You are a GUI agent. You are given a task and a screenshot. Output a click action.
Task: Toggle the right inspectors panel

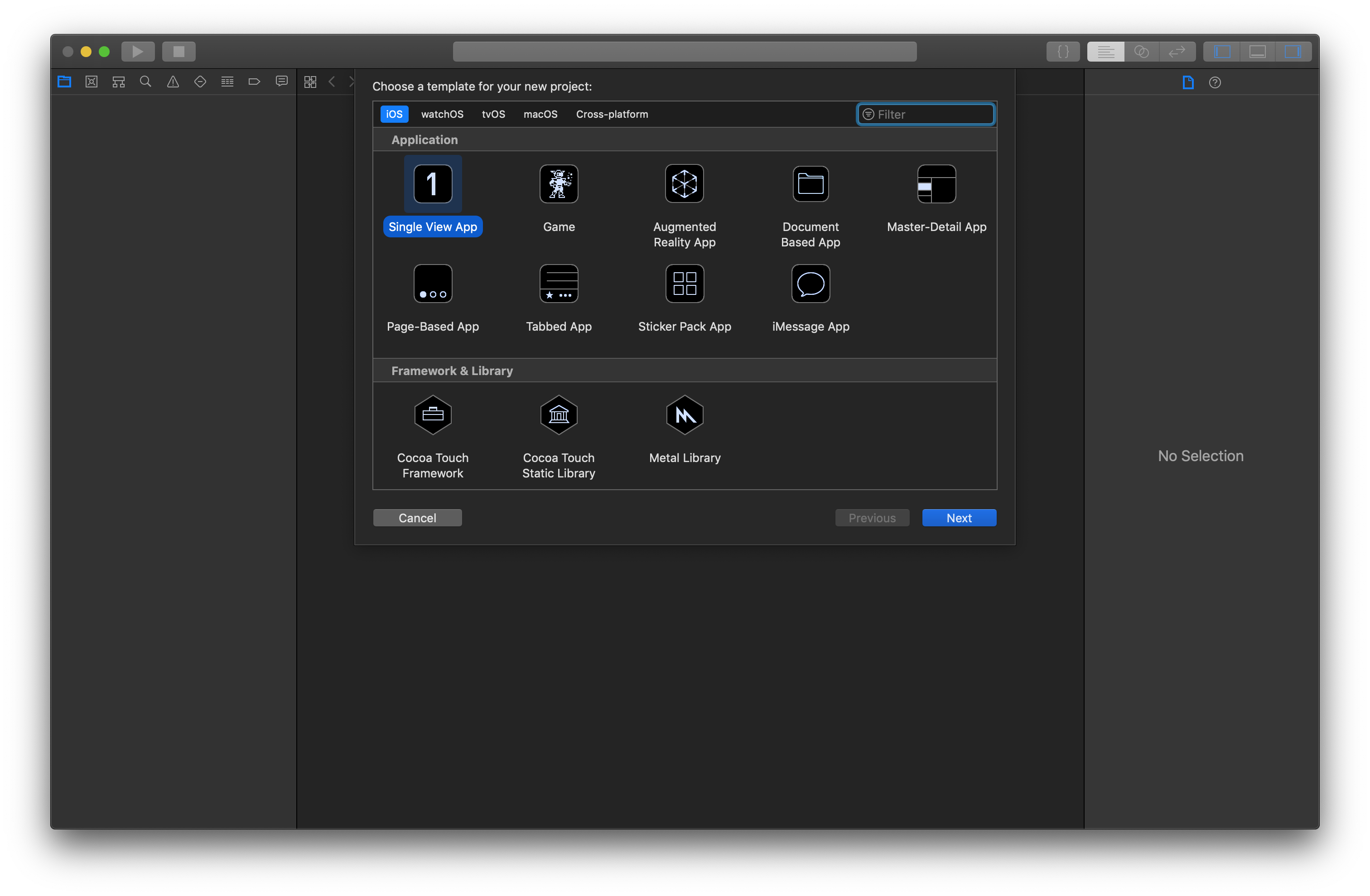pyautogui.click(x=1292, y=51)
